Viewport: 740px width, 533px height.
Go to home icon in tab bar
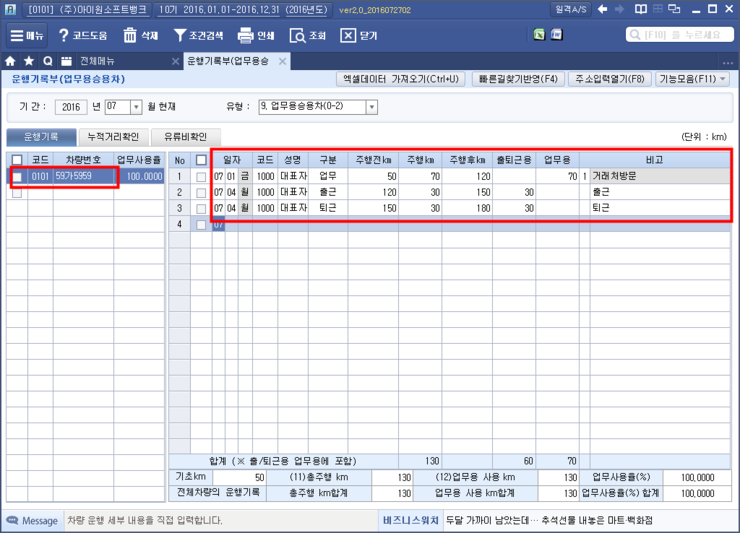[11, 61]
